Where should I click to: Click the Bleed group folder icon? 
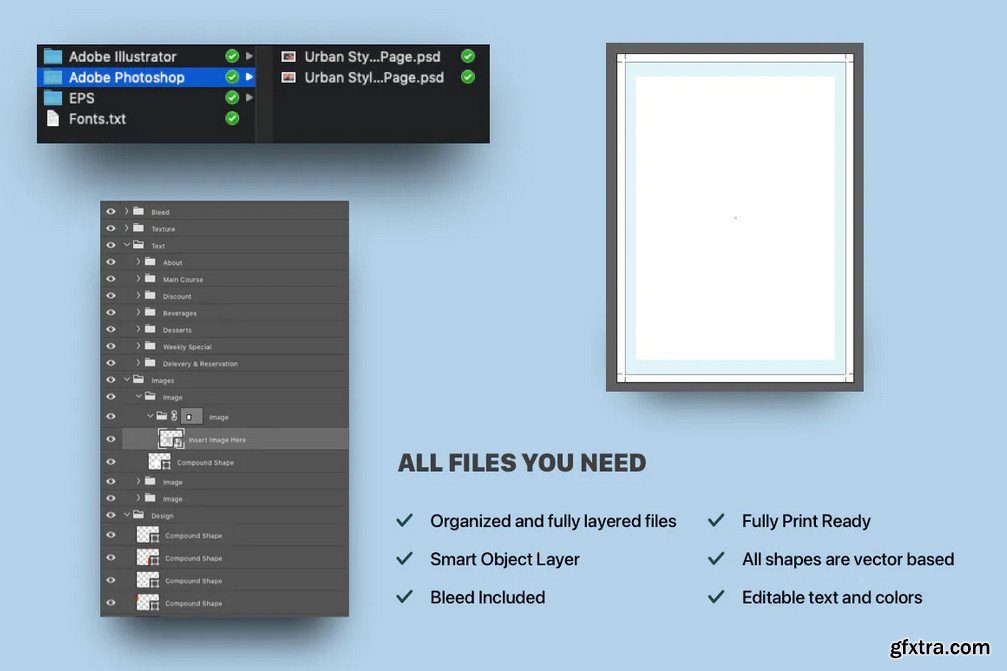[138, 212]
